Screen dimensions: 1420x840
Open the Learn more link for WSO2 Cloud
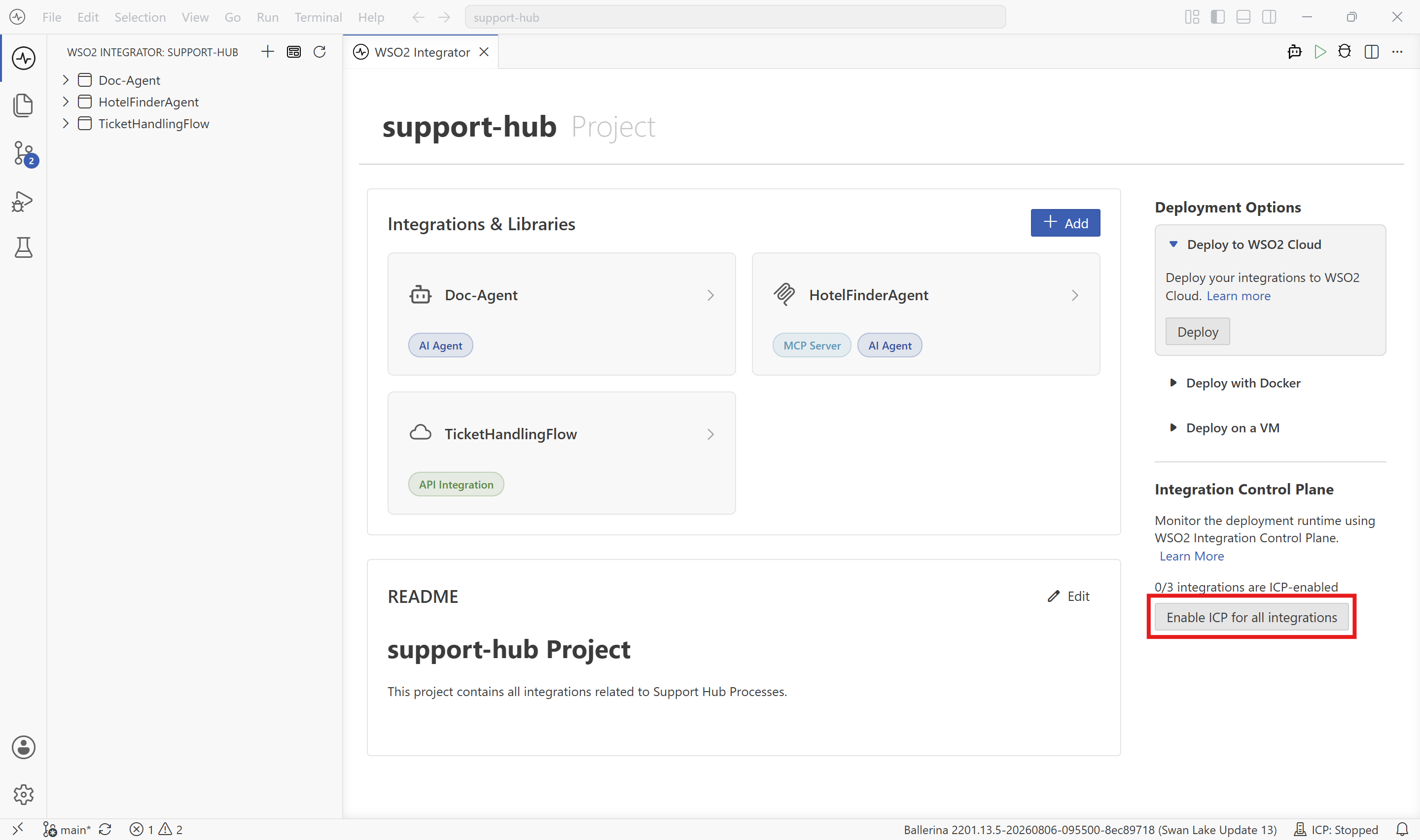click(1239, 296)
